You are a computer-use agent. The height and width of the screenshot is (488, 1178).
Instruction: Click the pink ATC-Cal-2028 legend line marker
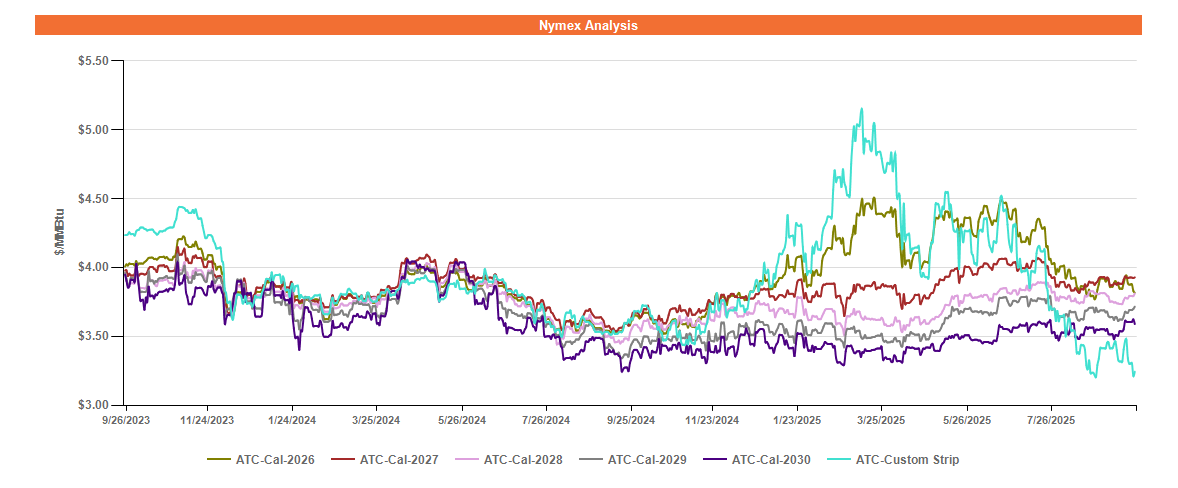click(x=467, y=460)
